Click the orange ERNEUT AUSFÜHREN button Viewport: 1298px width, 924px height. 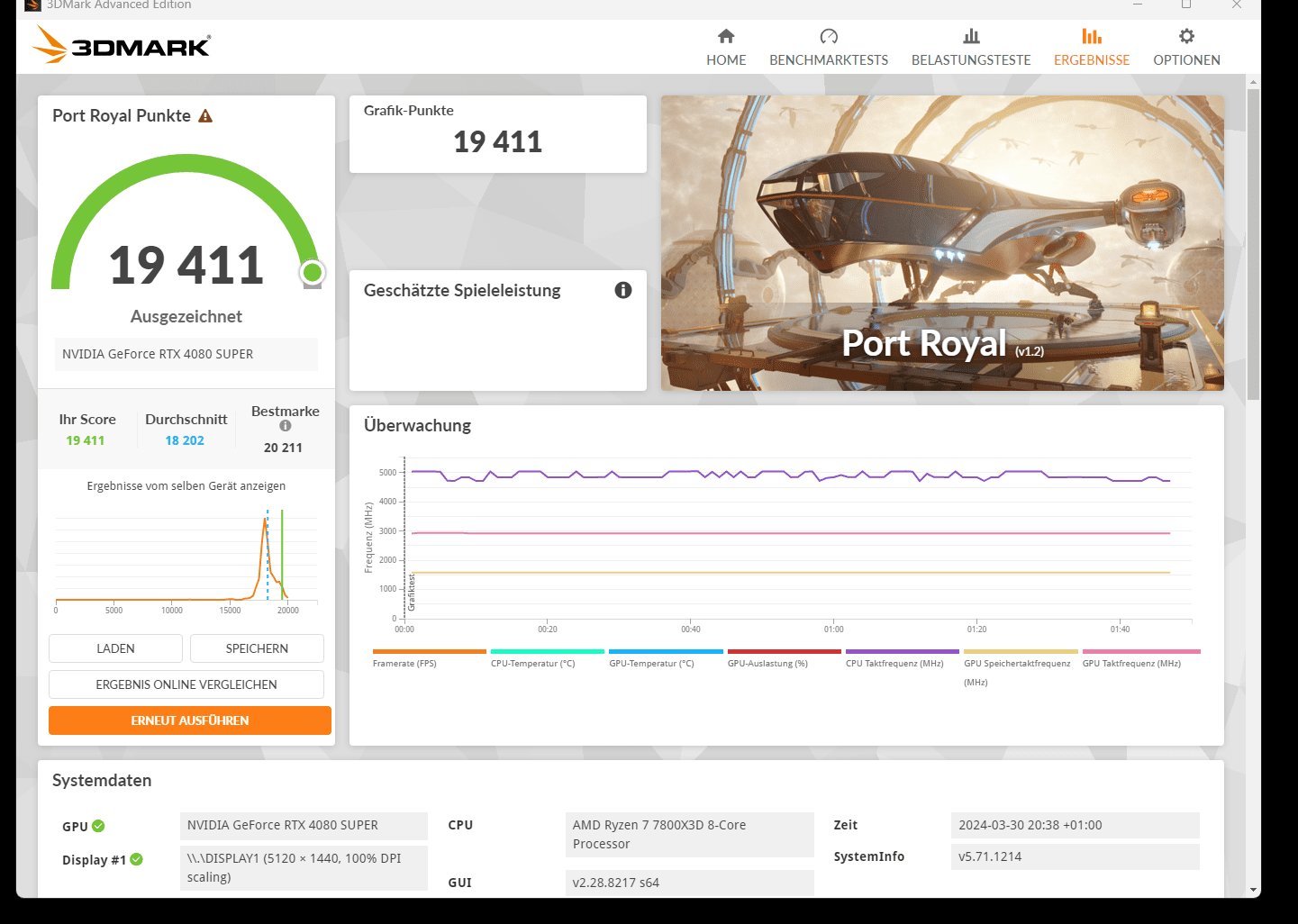pyautogui.click(x=190, y=720)
